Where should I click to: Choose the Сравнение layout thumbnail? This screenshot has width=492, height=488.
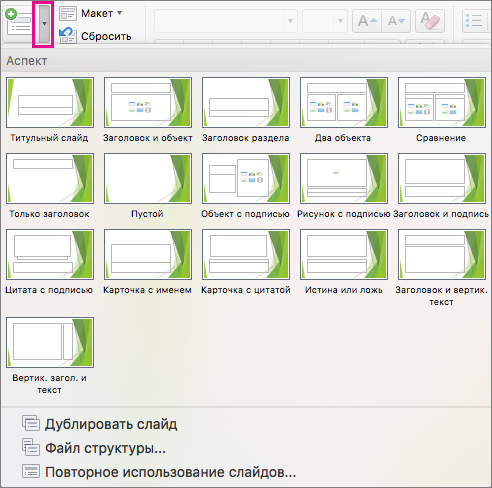pyautogui.click(x=442, y=103)
